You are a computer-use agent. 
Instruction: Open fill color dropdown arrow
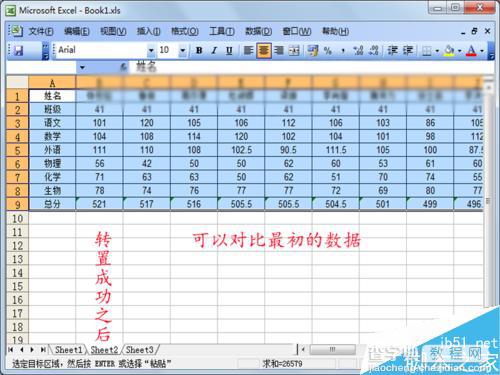click(x=459, y=51)
